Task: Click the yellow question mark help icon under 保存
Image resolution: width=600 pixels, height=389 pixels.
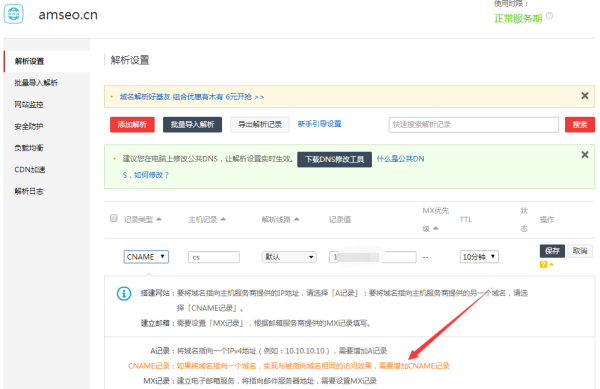Action: click(x=543, y=264)
